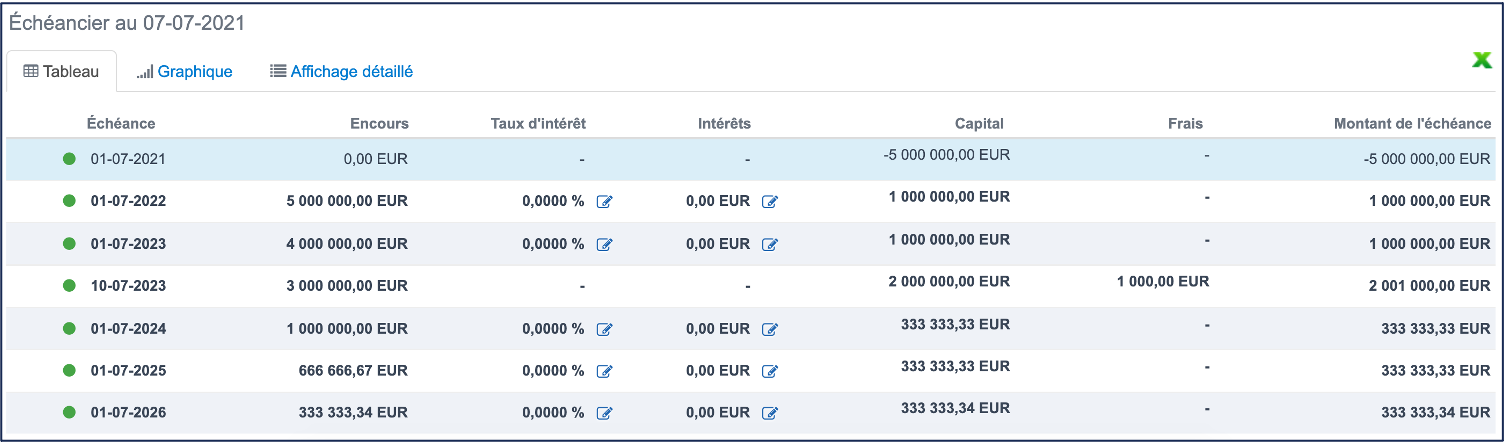Edit interest rate for 01-07-2022

click(x=604, y=202)
